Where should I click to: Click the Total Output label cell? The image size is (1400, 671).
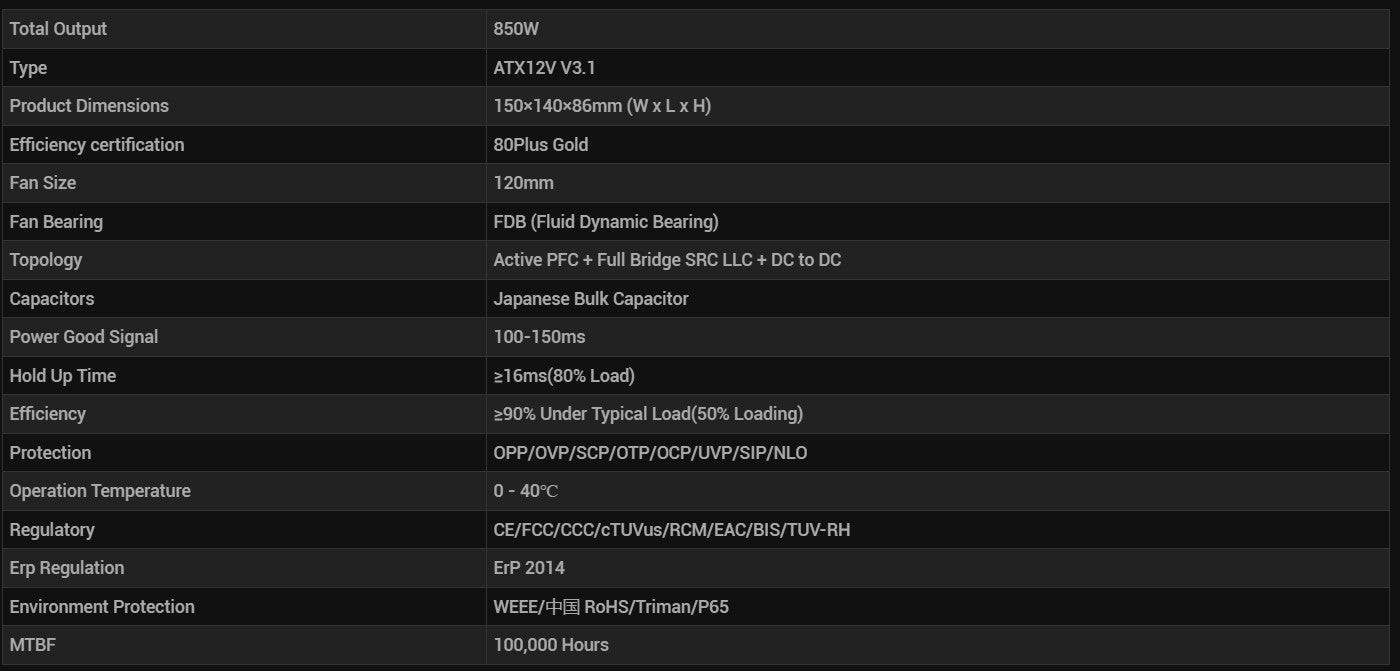tap(244, 29)
